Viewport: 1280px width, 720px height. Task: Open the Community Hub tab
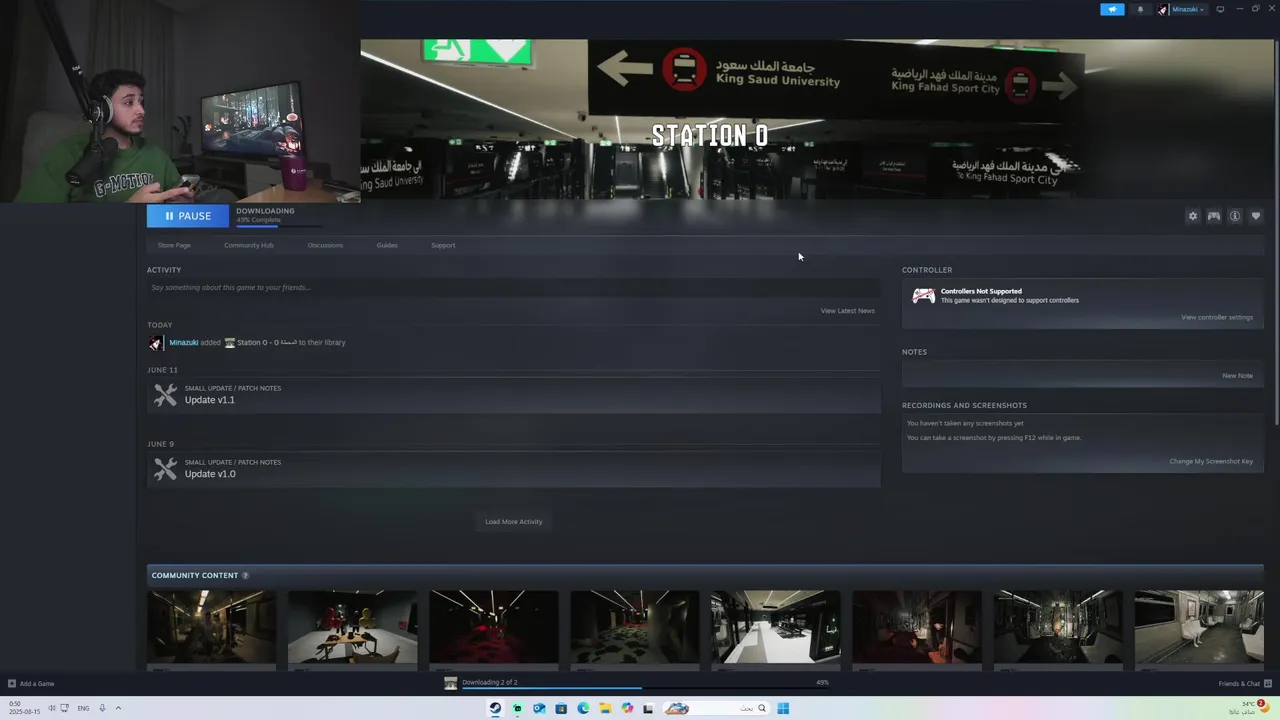[x=249, y=245]
